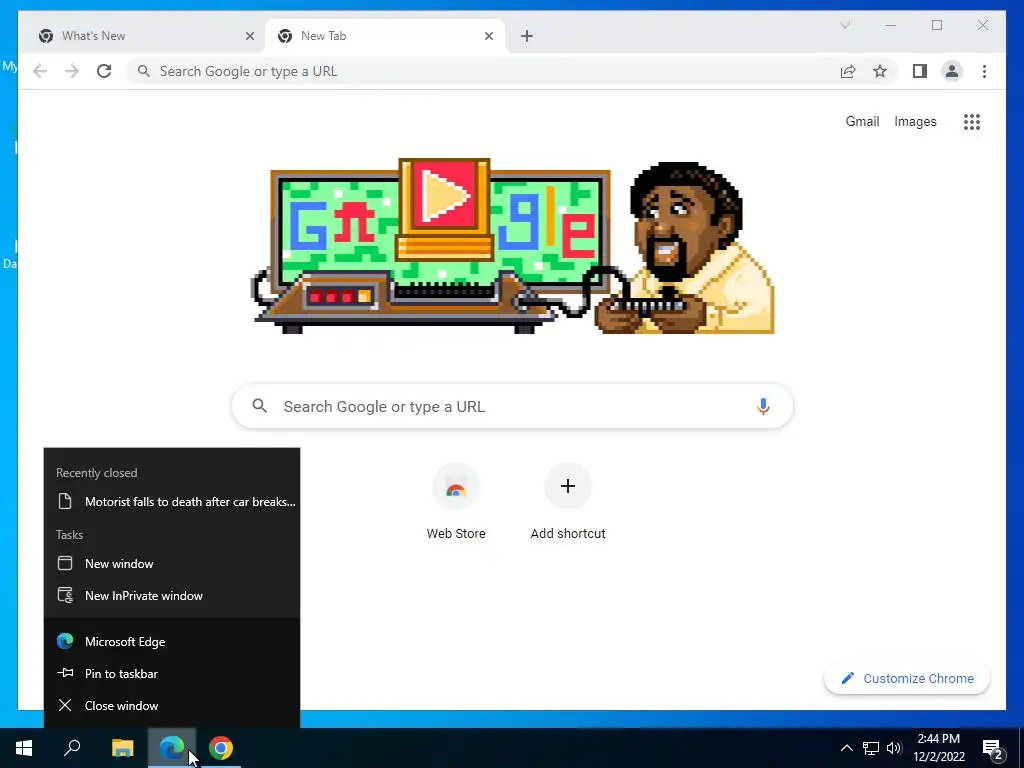Open Chrome's three-dot menu
Screen dimensions: 1024x768
pyautogui.click(x=984, y=71)
